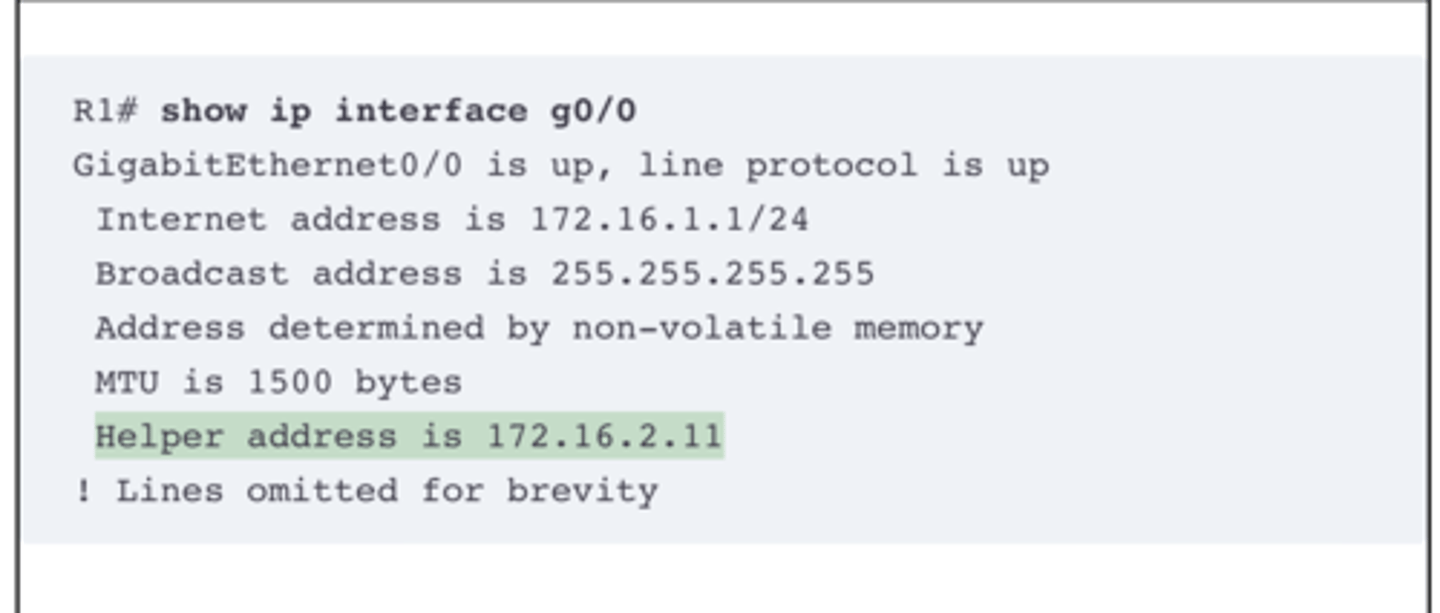Viewport: 1440px width, 613px height.
Task: Click the words 'line protocol'
Action: 777,165
